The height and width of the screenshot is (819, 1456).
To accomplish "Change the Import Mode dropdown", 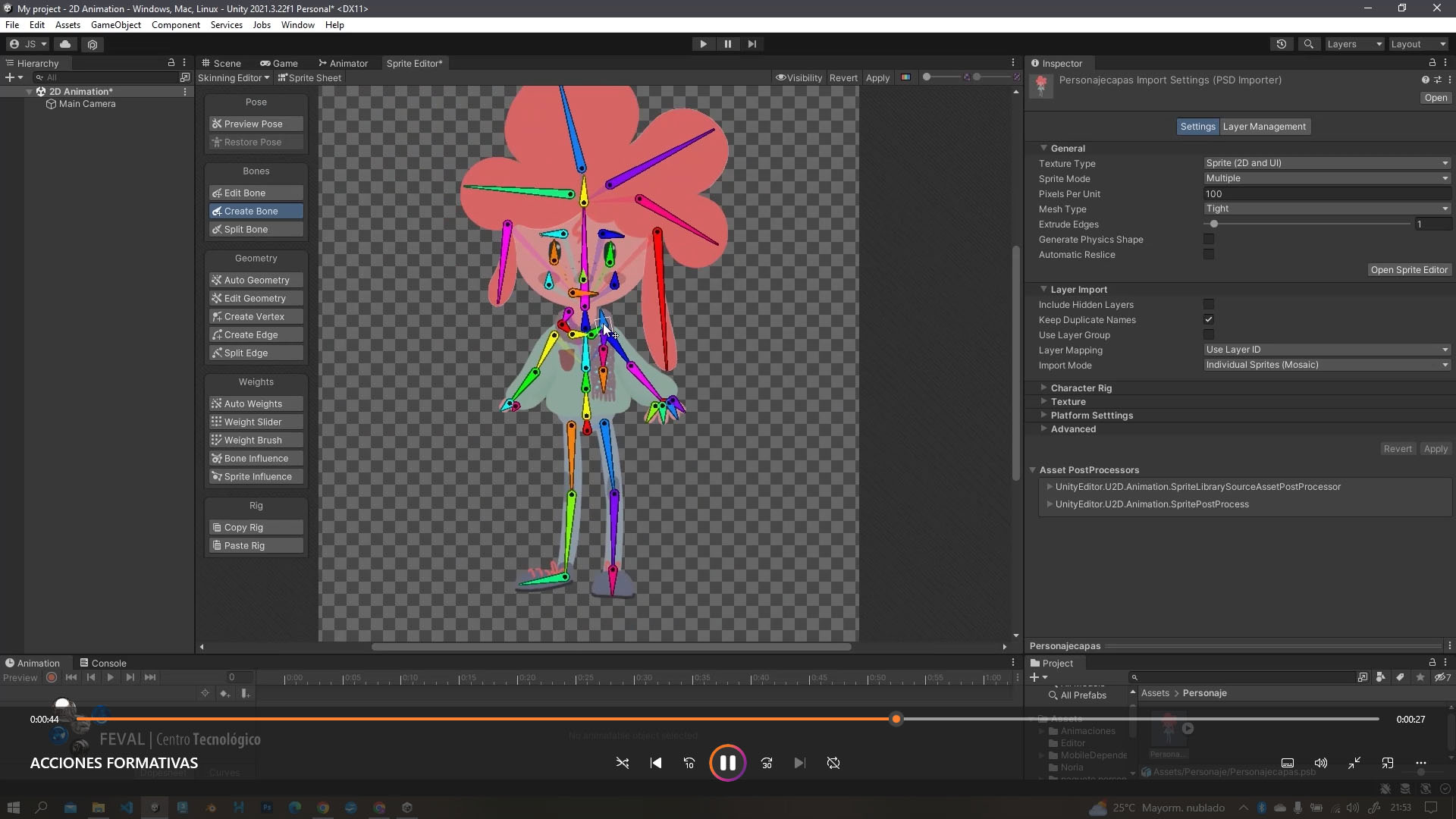I will (x=1326, y=365).
